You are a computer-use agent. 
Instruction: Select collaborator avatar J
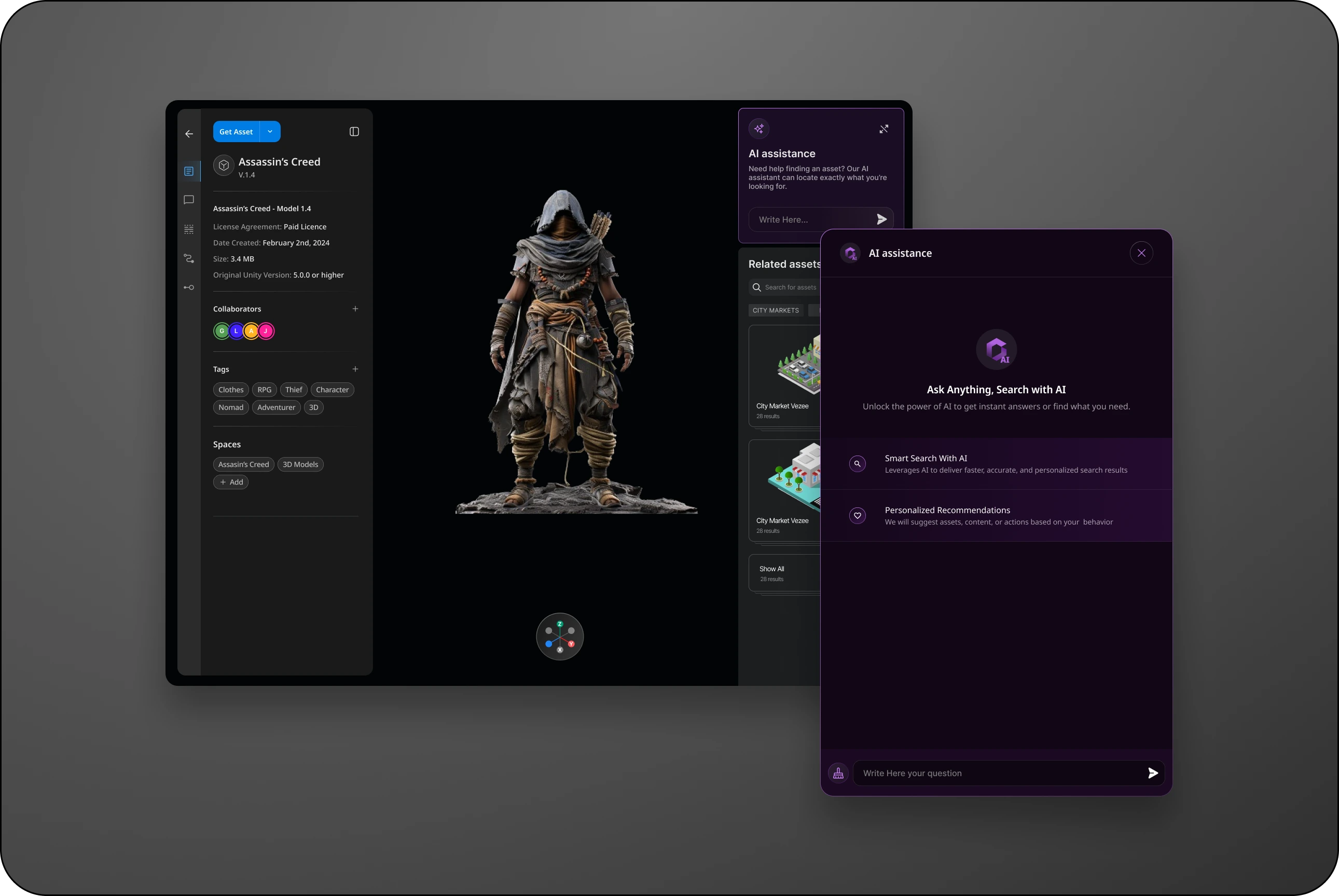pos(266,331)
